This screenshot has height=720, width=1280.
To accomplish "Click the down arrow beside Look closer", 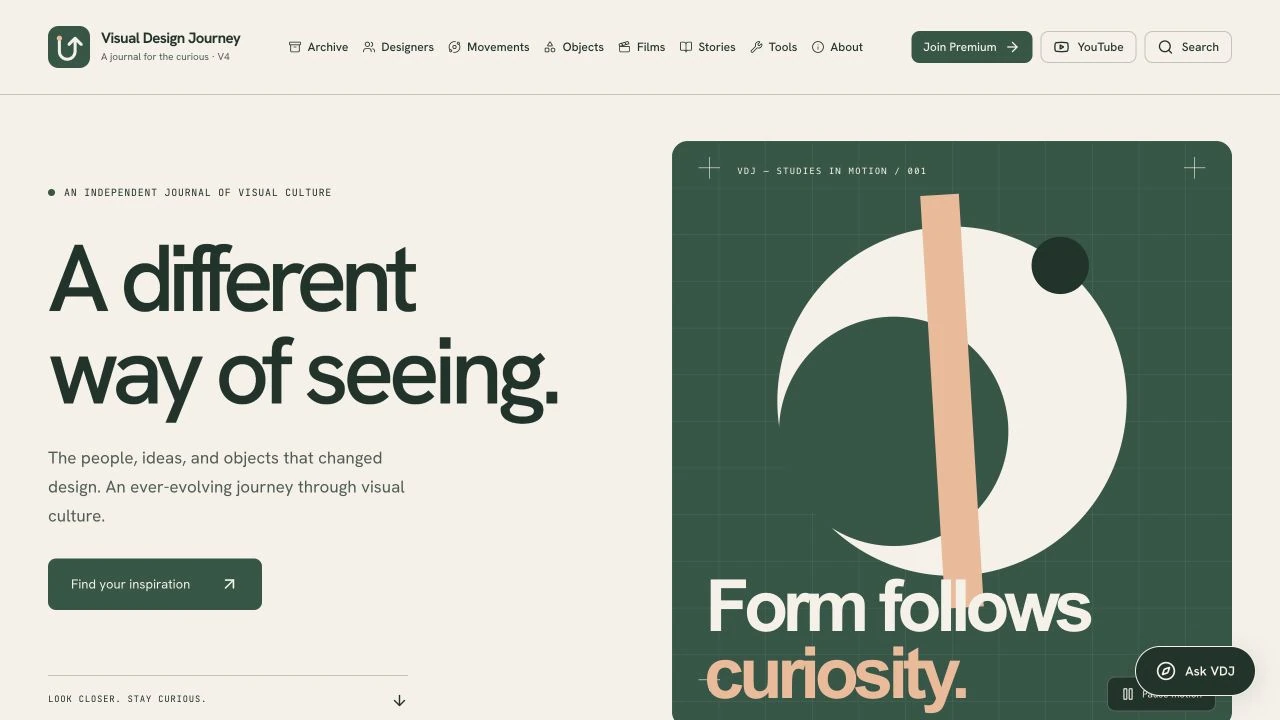I will (x=399, y=700).
